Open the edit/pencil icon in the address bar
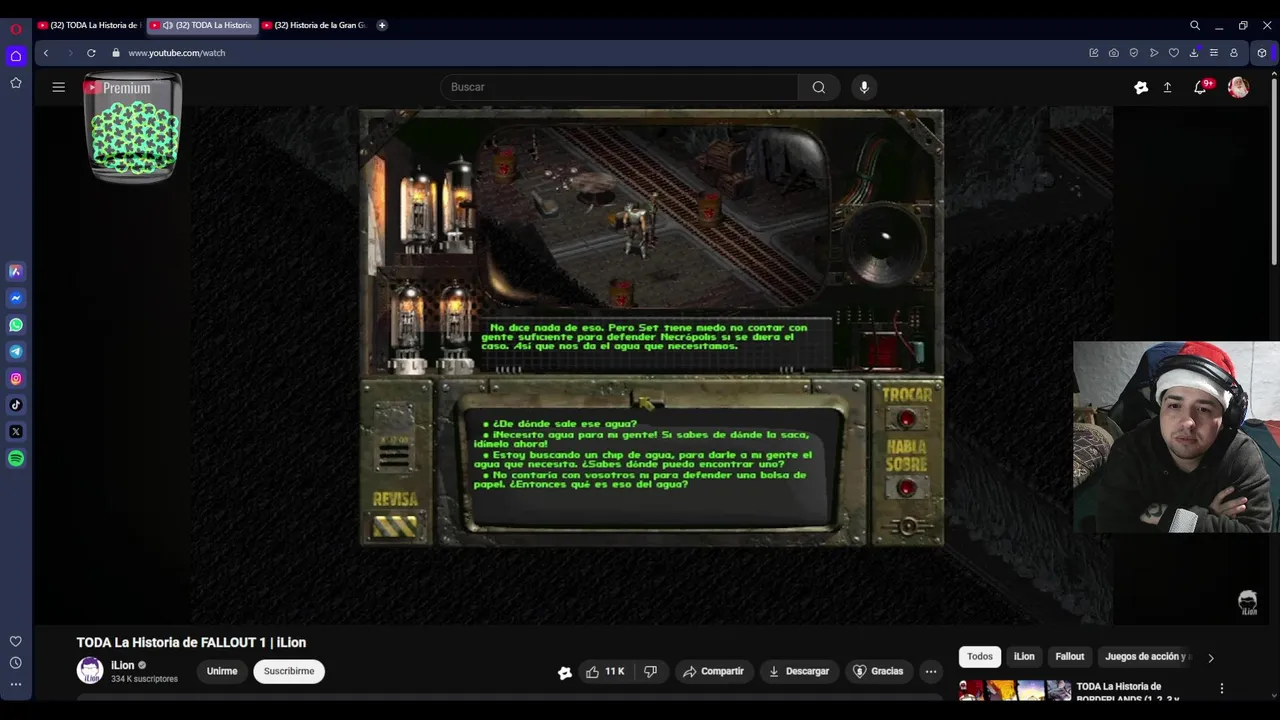 click(x=1094, y=53)
